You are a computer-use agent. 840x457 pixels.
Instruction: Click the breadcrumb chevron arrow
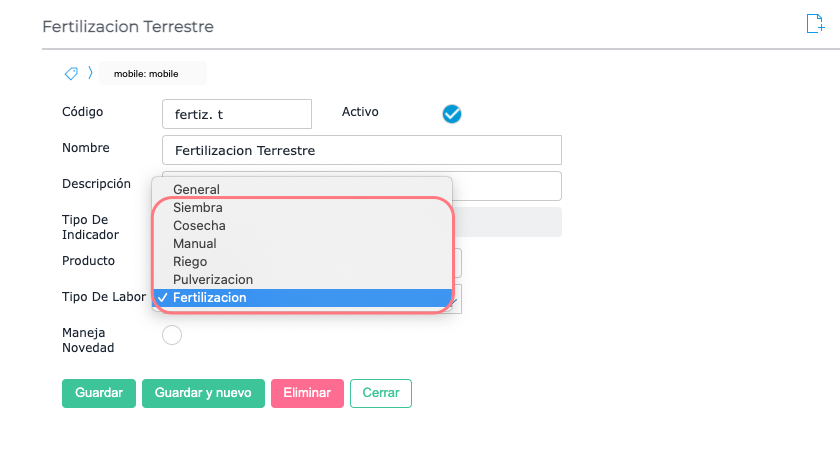89,73
